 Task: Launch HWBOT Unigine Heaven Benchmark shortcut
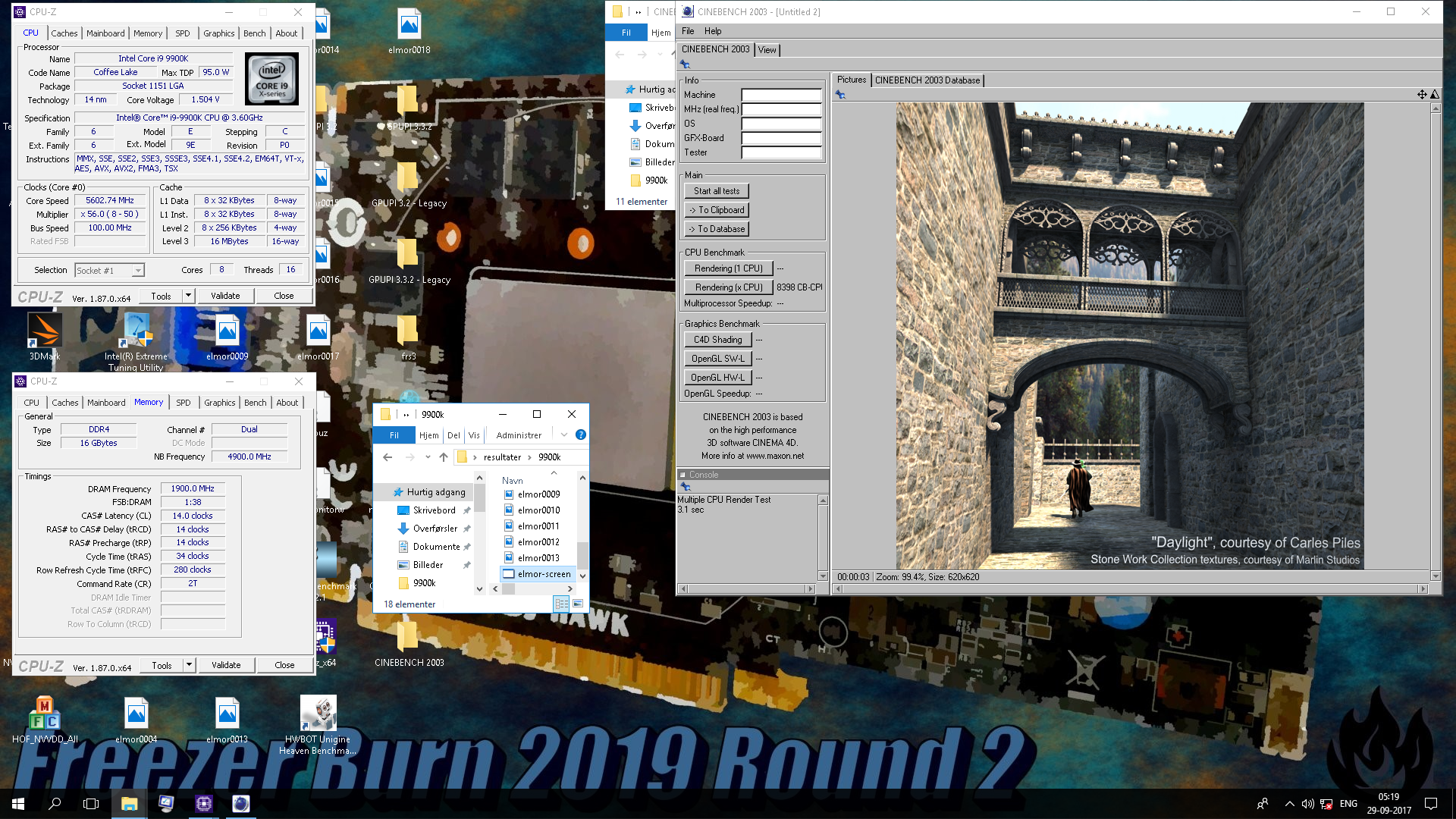318,725
